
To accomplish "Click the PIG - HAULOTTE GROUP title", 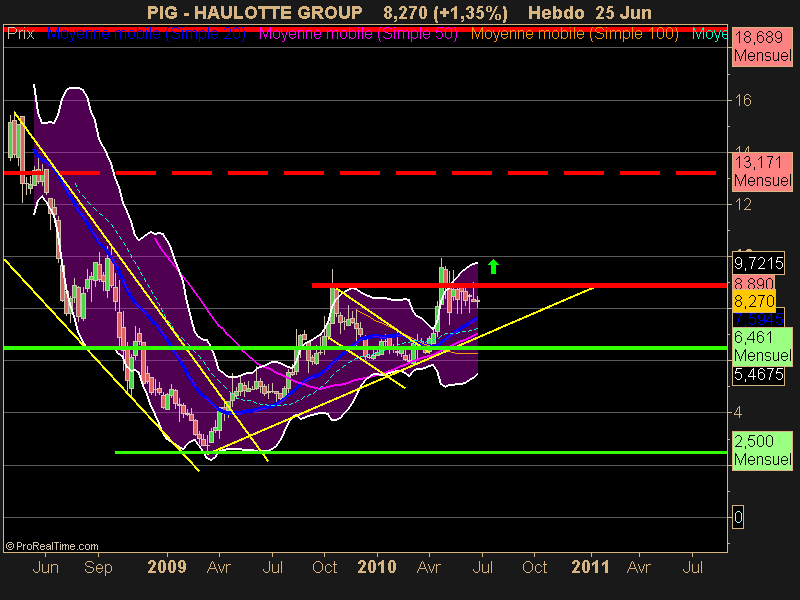I will (255, 12).
